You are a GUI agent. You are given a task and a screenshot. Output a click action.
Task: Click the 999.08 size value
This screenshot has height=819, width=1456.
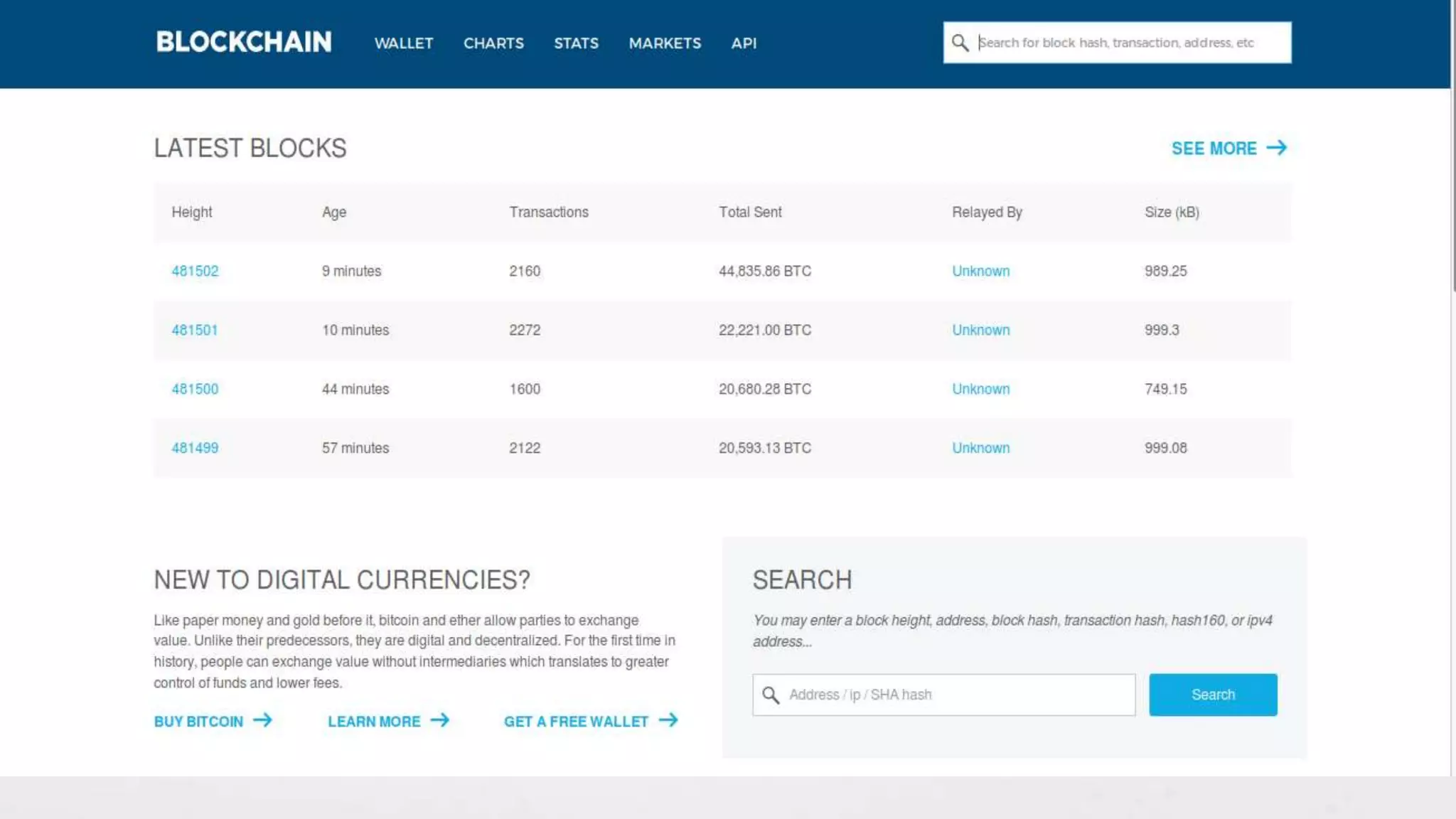point(1165,448)
